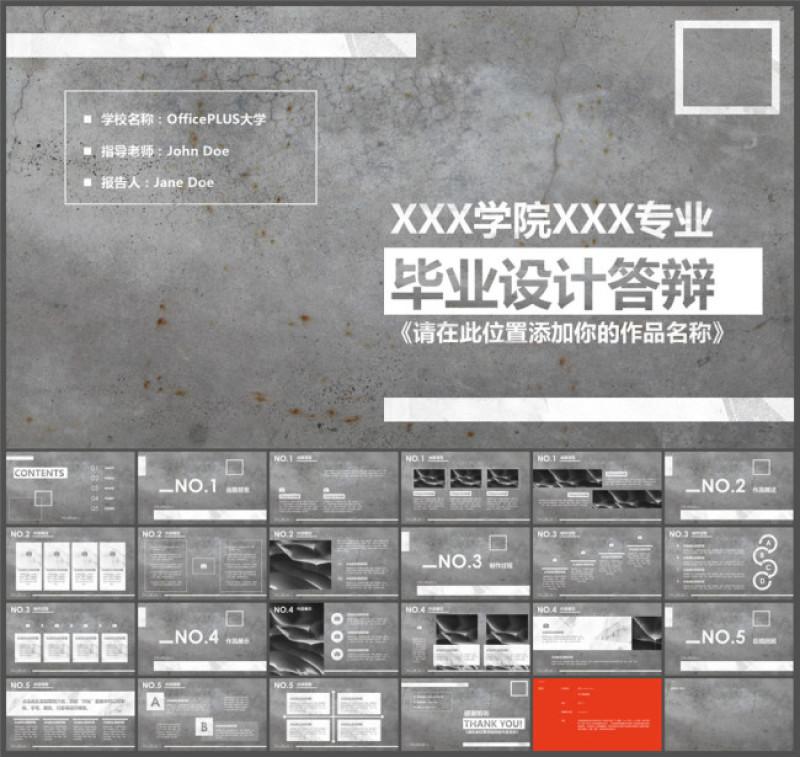Expand contents item 05 on the CONTENTS slide
The image size is (800, 757).
(x=95, y=508)
